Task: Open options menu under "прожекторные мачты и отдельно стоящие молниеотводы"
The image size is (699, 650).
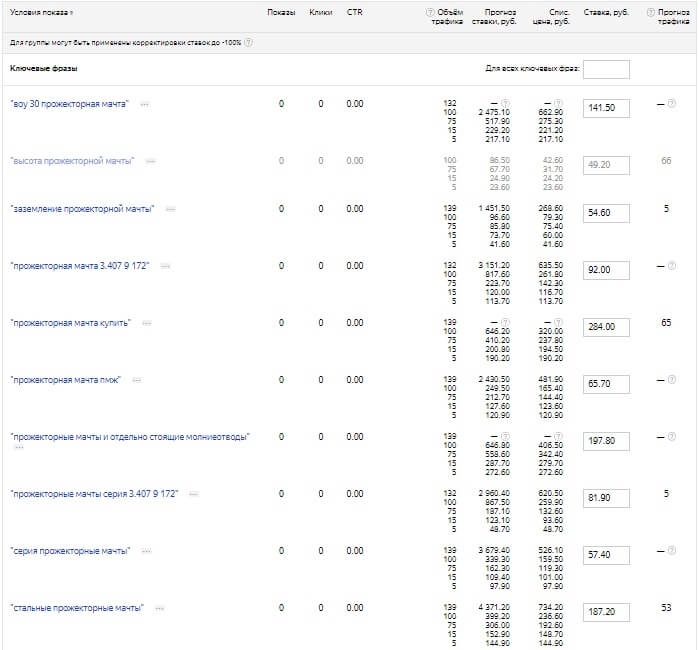Action: (x=19, y=447)
